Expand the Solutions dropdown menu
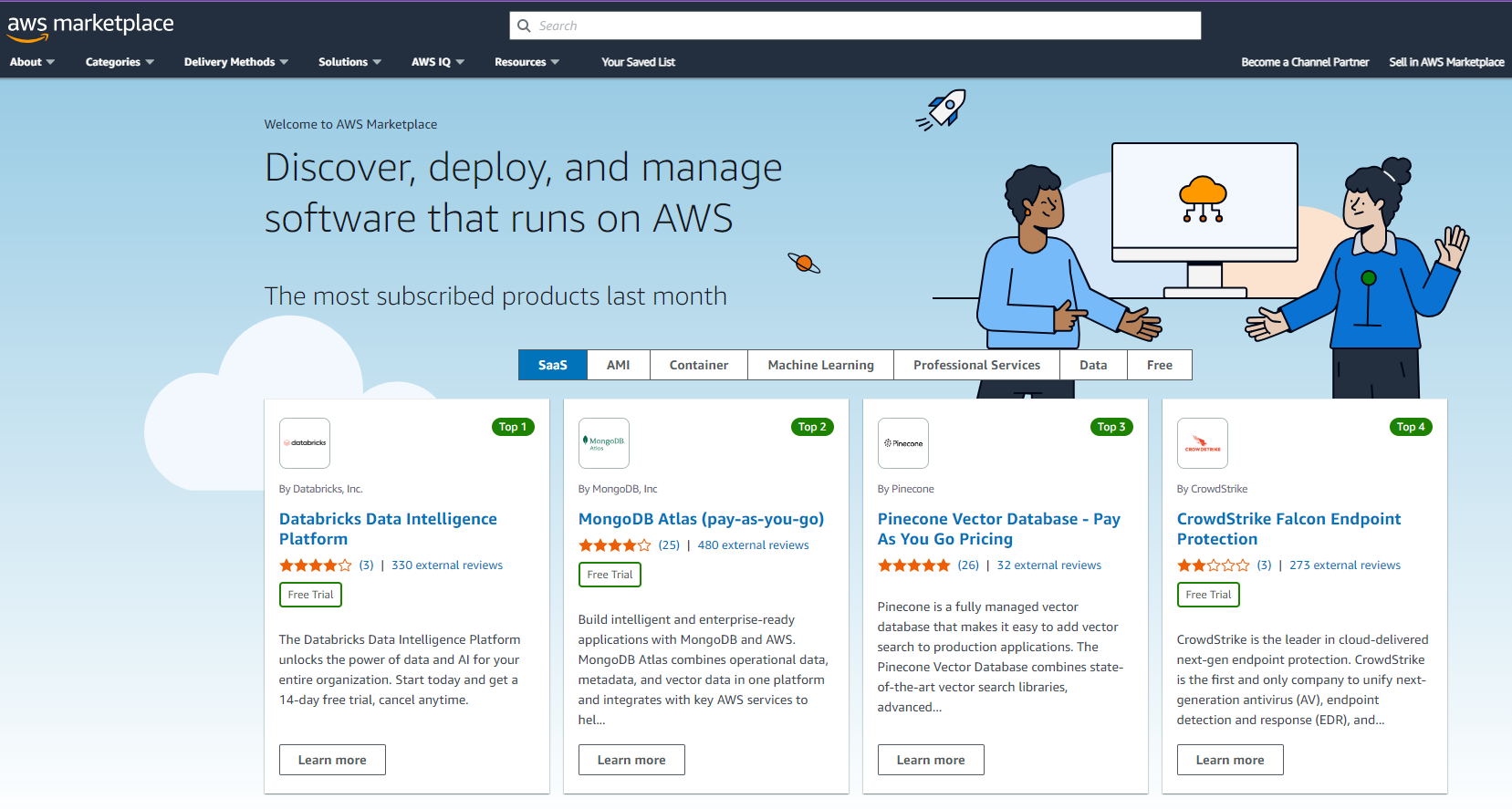 pos(349,62)
